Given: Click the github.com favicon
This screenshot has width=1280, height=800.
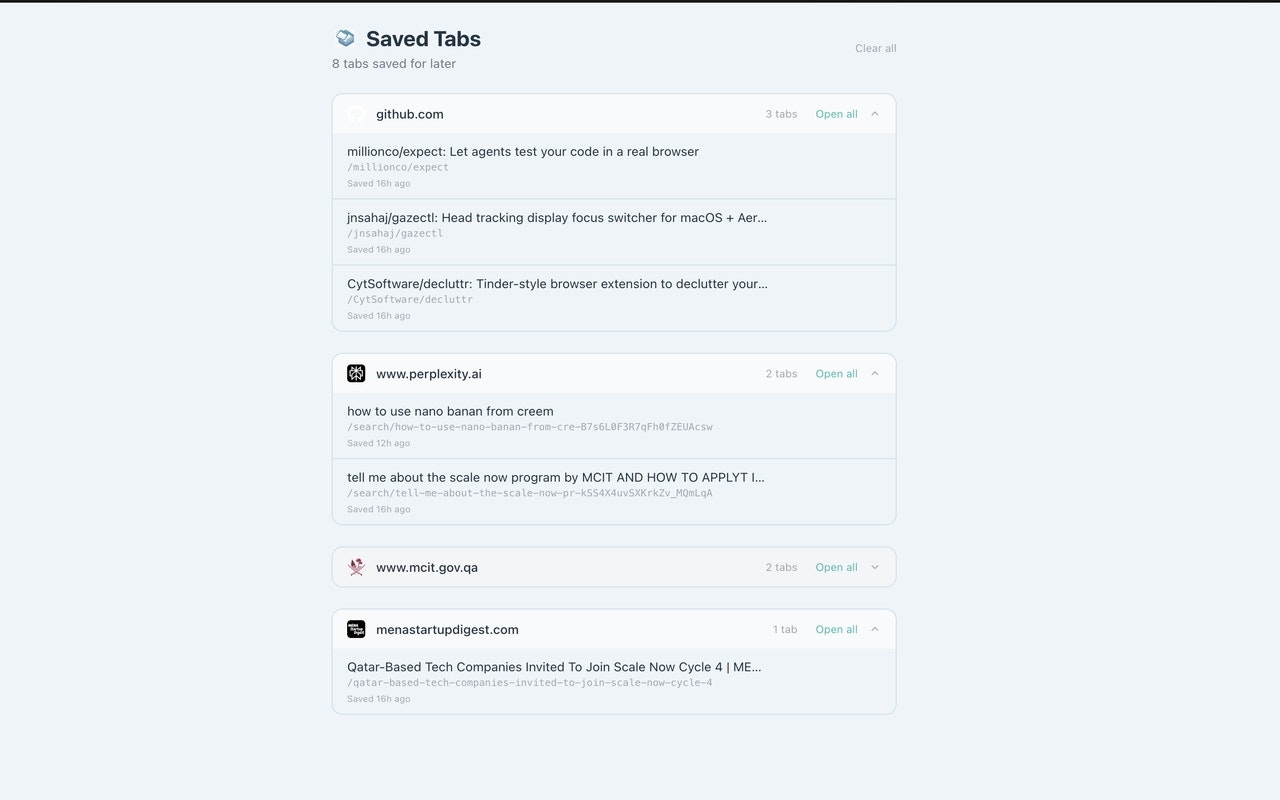Looking at the screenshot, I should (356, 114).
